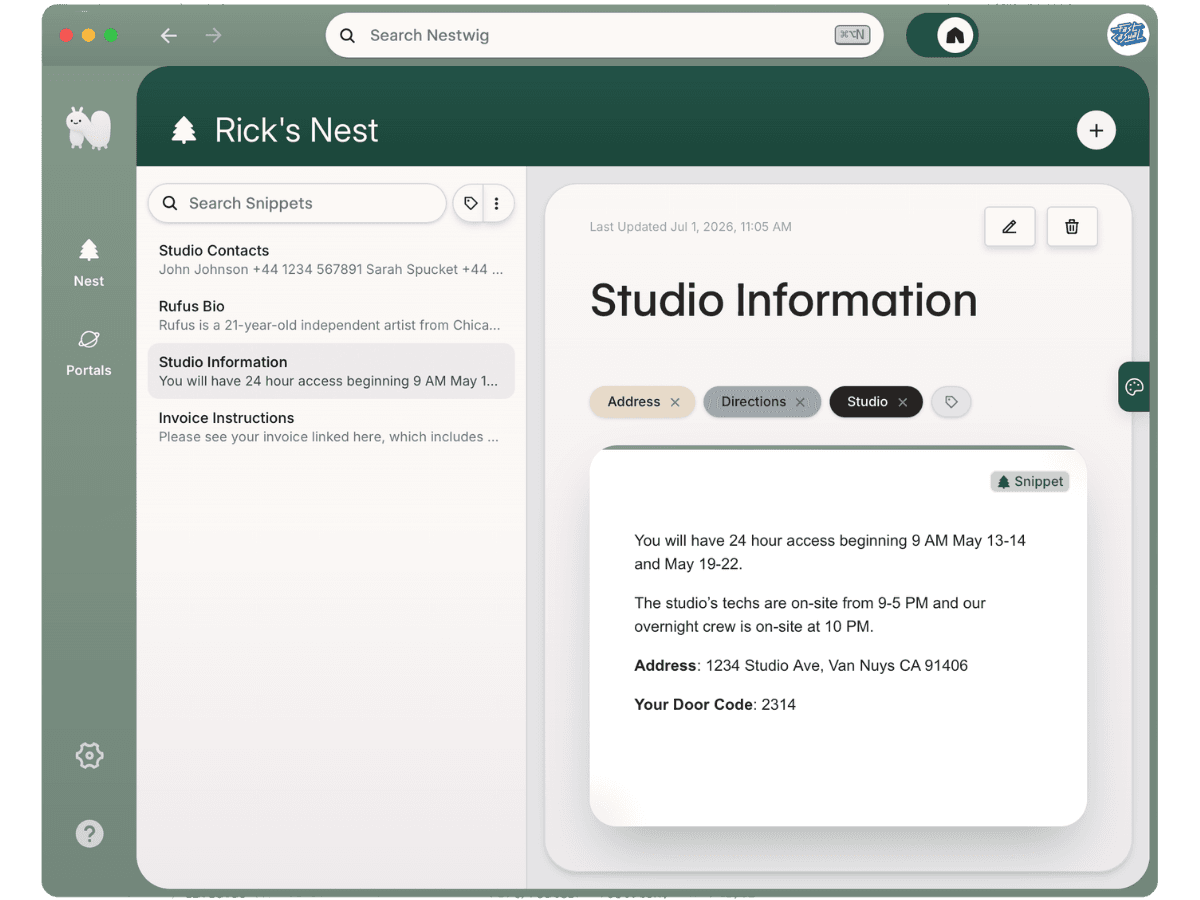The image size is (1200, 900).
Task: Remove the Studio tag
Action: point(902,402)
